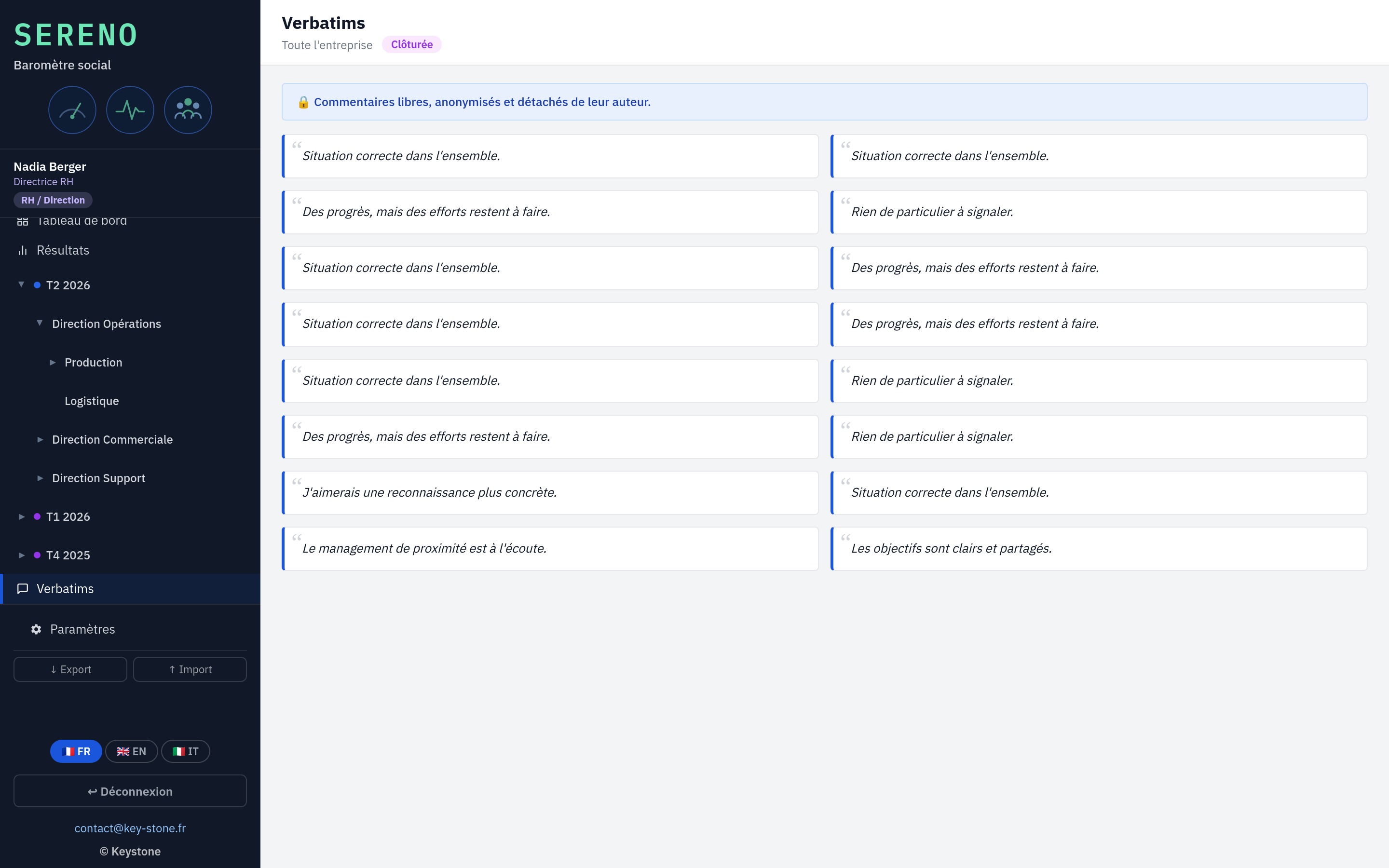
Task: Click the lock icon in info banner
Action: tap(304, 102)
